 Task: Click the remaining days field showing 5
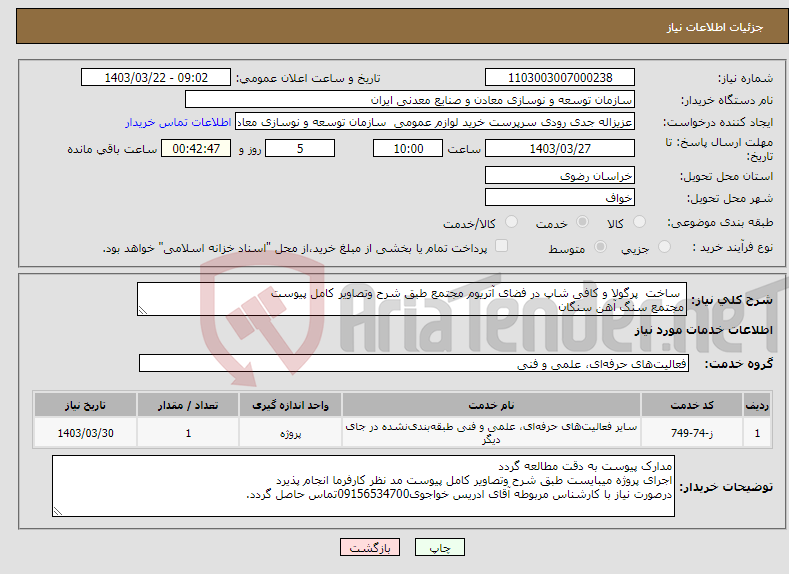click(x=300, y=148)
